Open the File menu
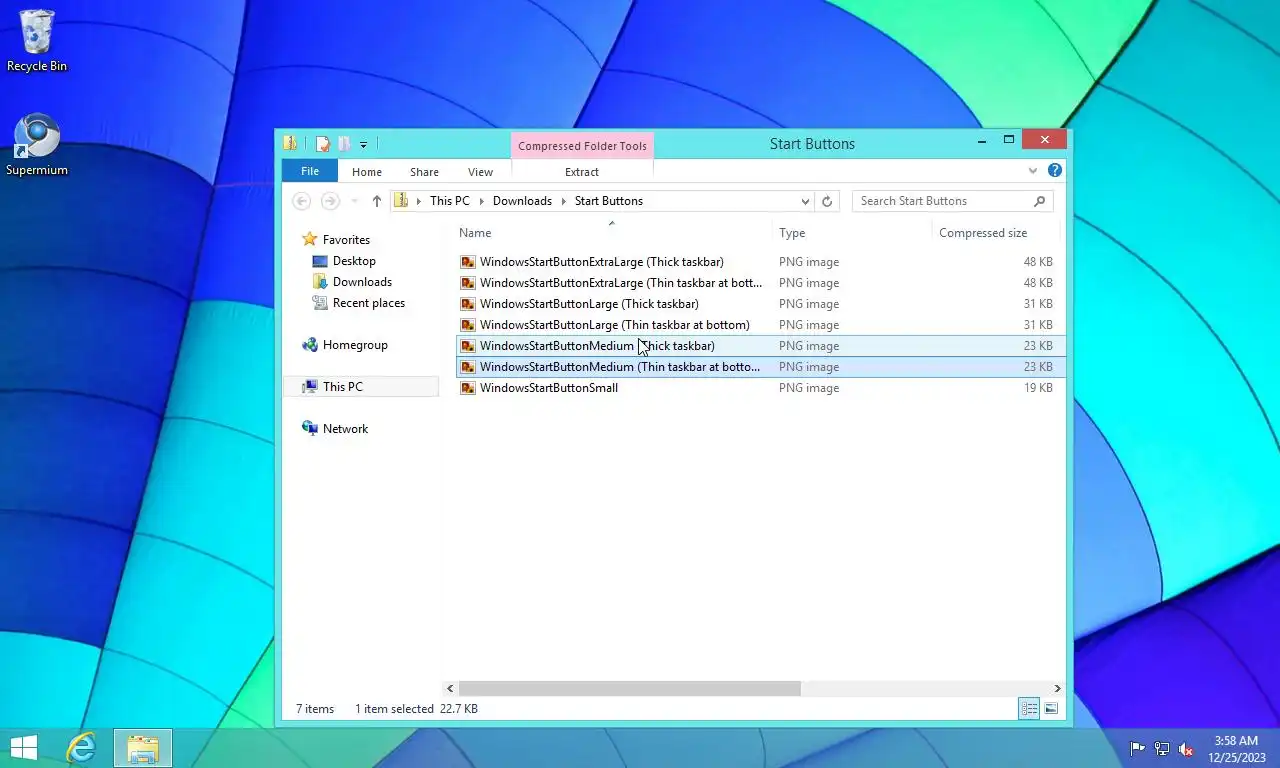The height and width of the screenshot is (768, 1280). pos(310,171)
